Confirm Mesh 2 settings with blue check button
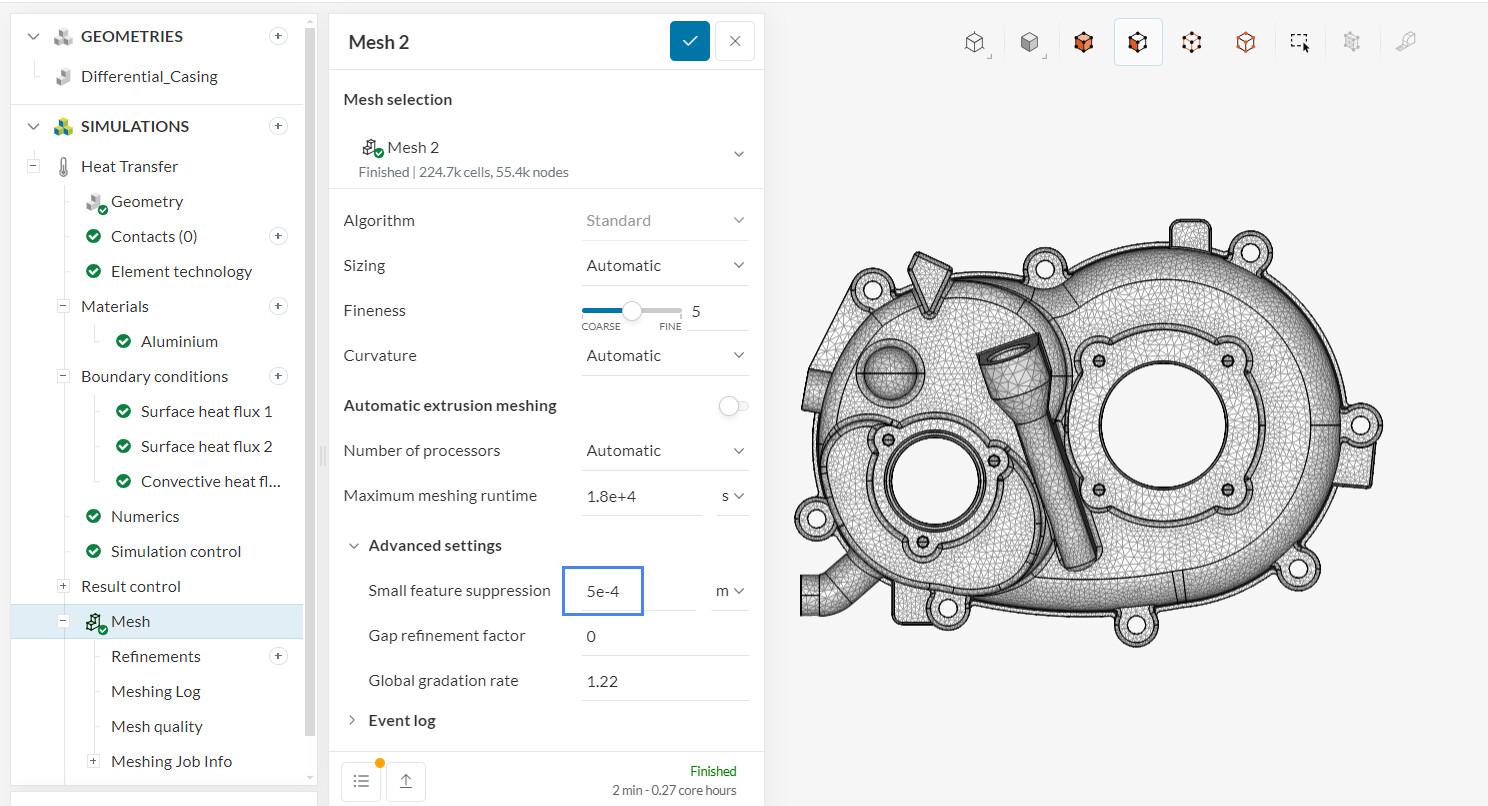The height and width of the screenshot is (806, 1488). click(689, 41)
